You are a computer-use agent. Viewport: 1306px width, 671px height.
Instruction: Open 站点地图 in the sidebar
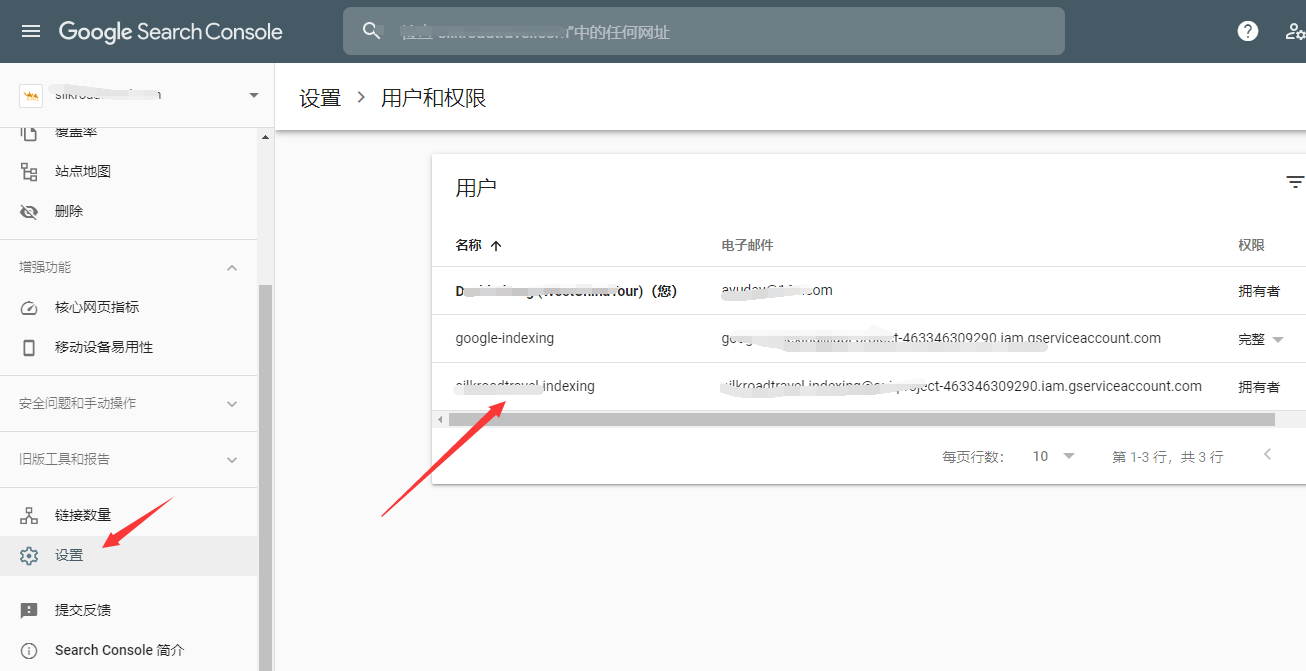(83, 171)
